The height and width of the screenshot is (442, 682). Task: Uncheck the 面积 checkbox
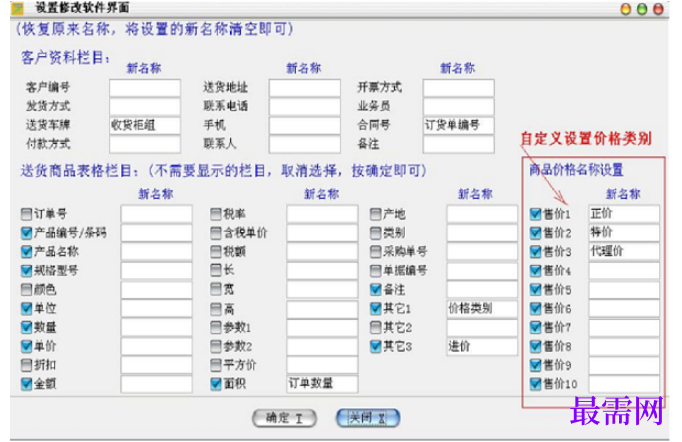click(216, 384)
